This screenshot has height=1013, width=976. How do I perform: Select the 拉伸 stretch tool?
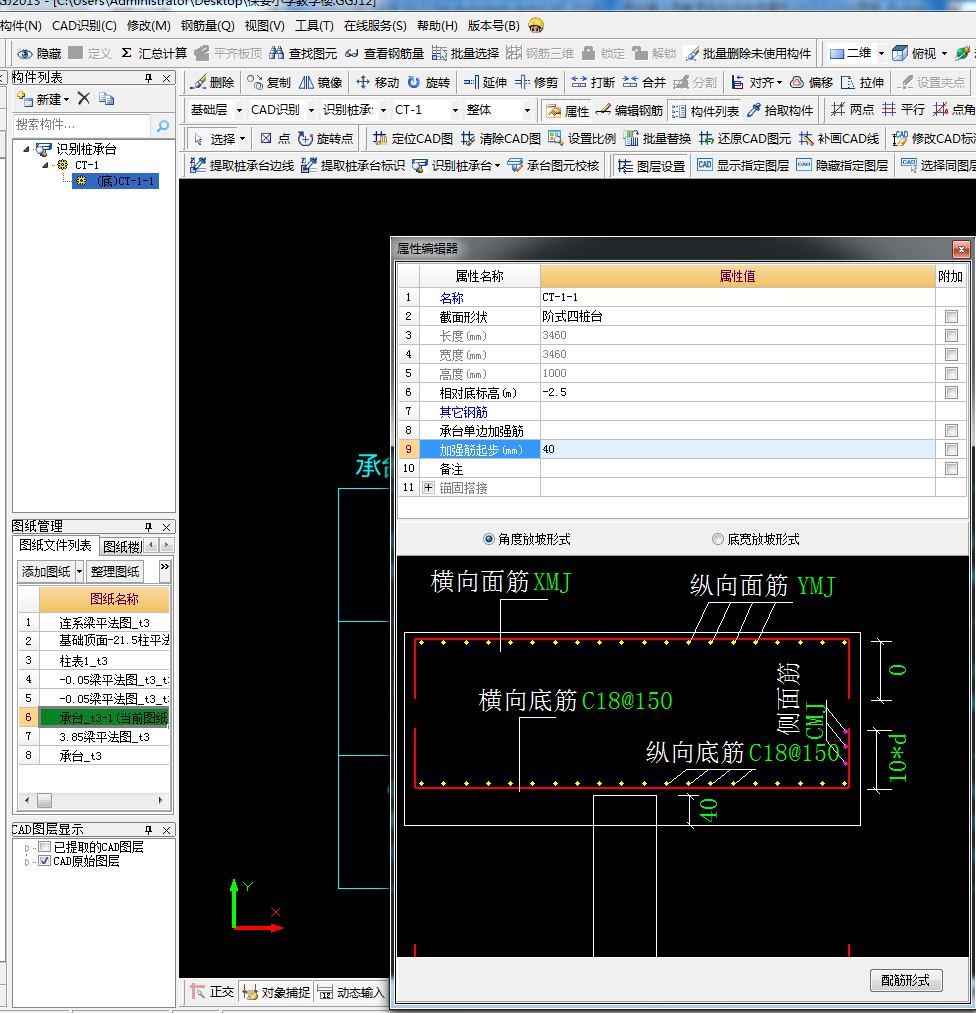point(862,82)
